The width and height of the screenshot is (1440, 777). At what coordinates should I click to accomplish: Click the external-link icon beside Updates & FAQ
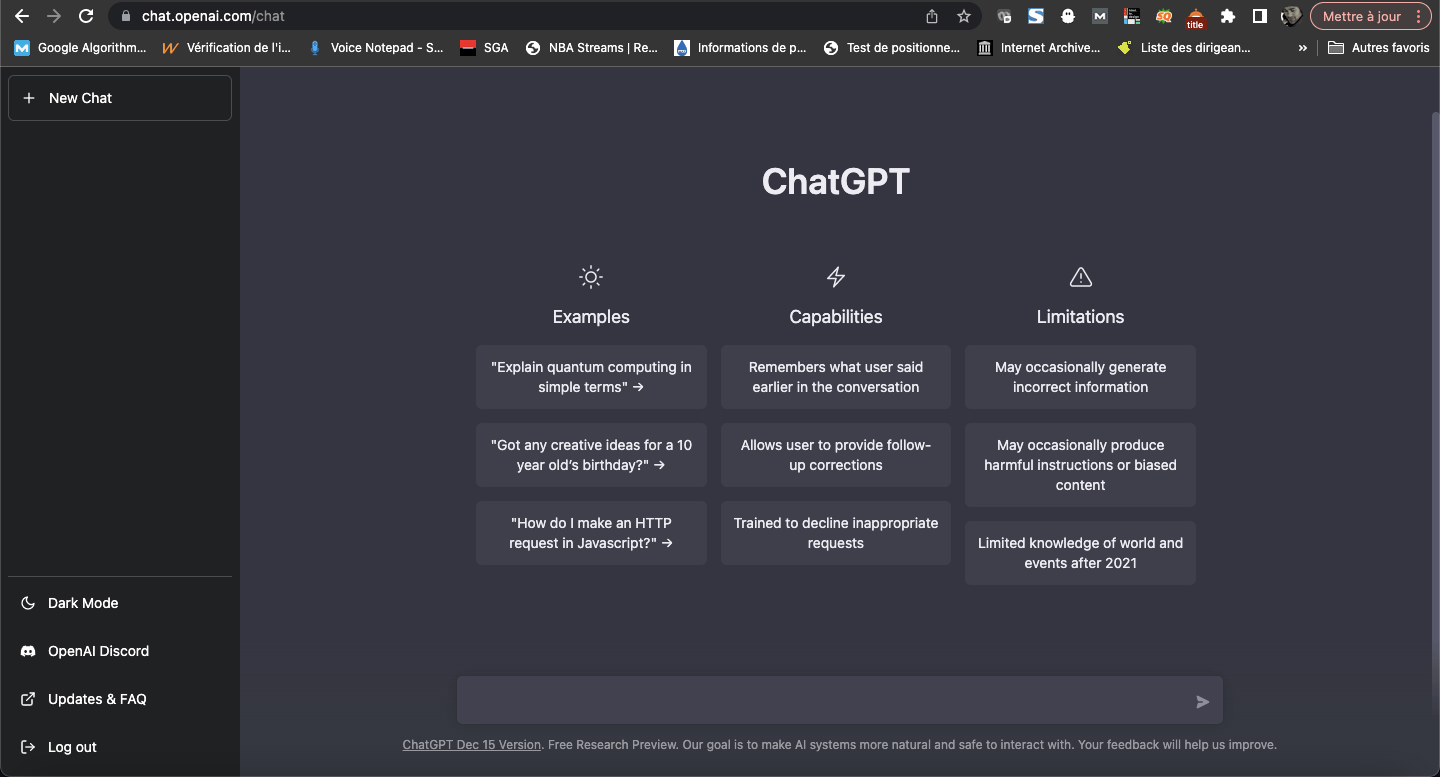point(28,699)
